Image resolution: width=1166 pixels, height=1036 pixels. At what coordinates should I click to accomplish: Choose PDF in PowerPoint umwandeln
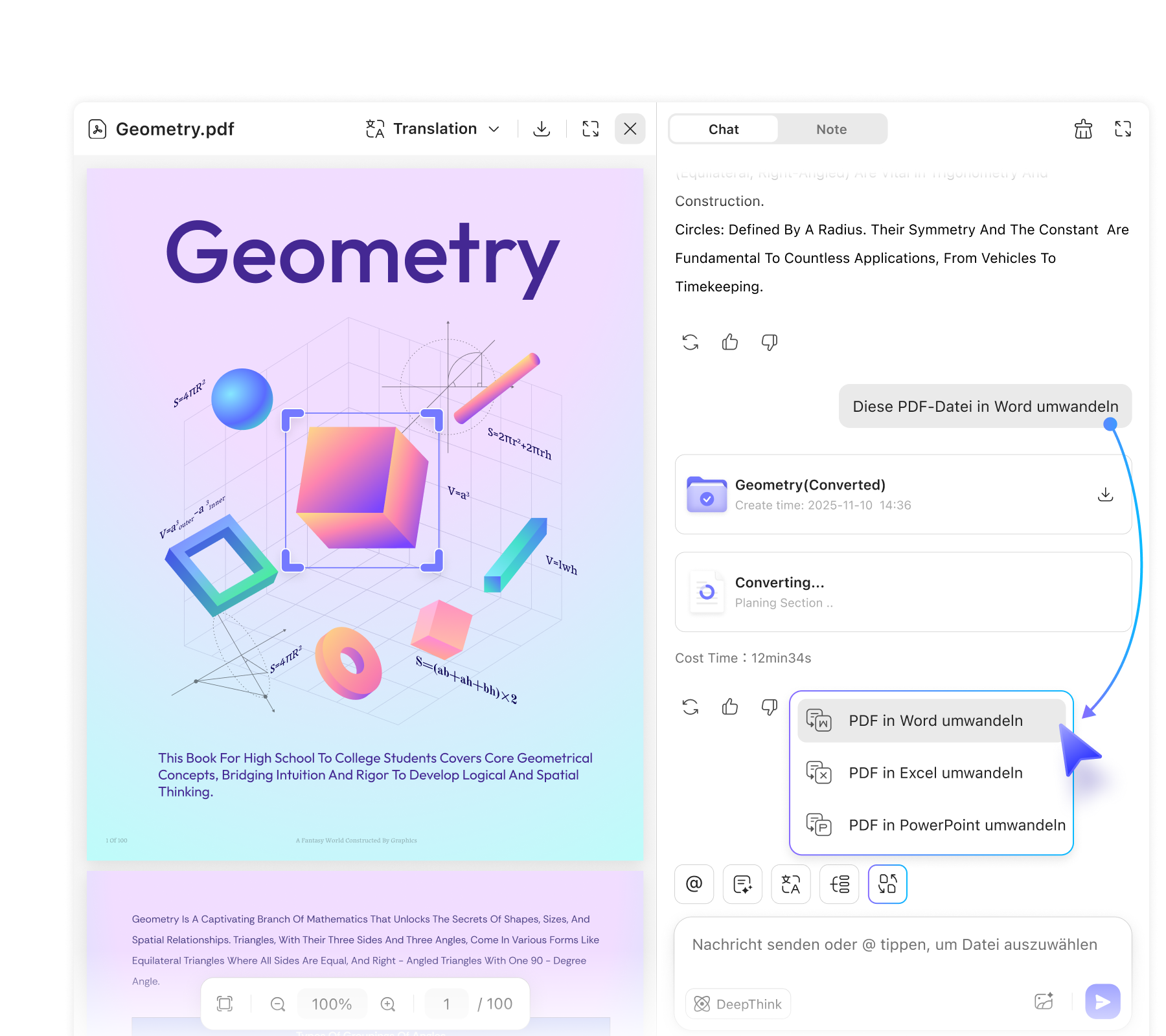coord(932,825)
